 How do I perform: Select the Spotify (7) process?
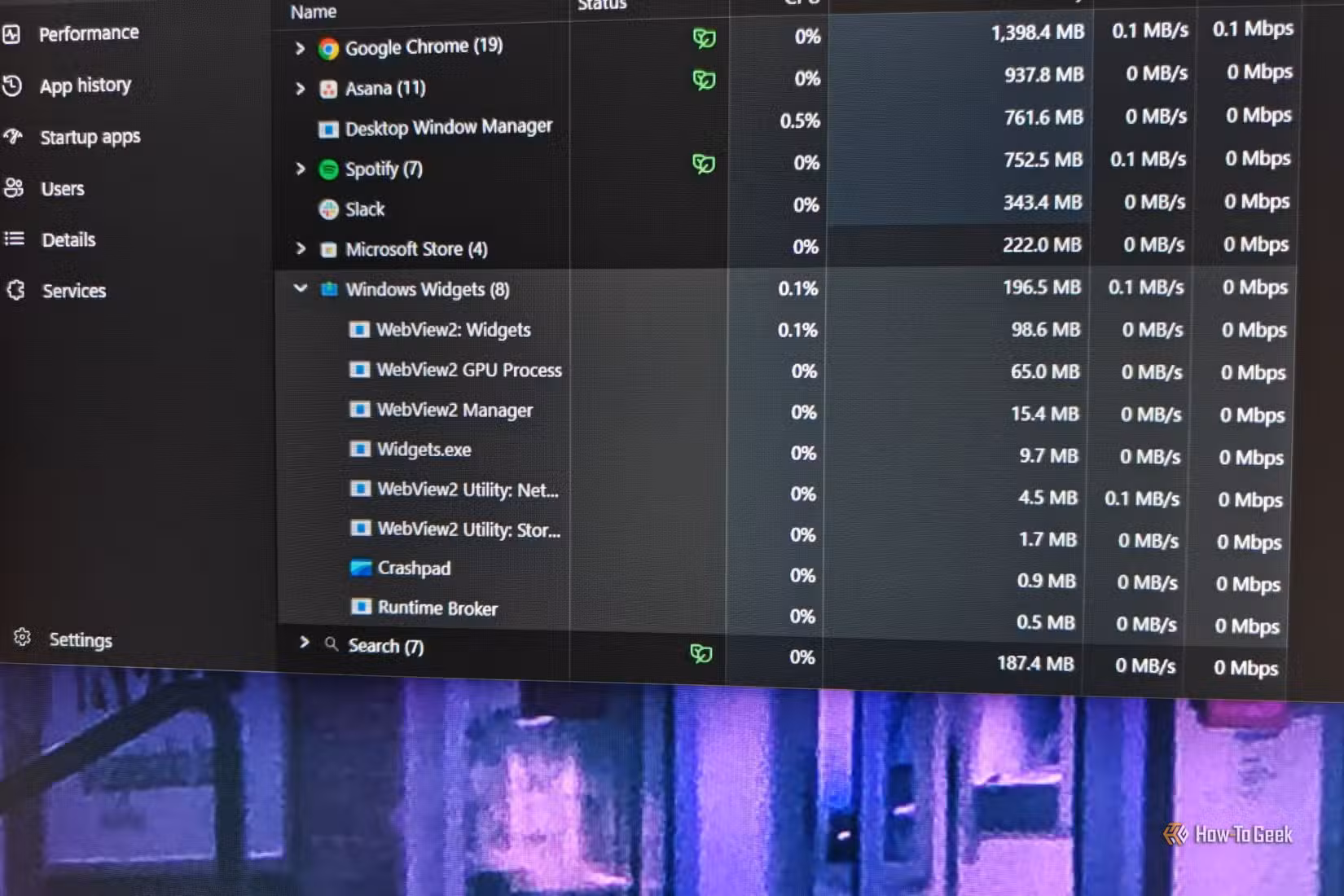384,169
